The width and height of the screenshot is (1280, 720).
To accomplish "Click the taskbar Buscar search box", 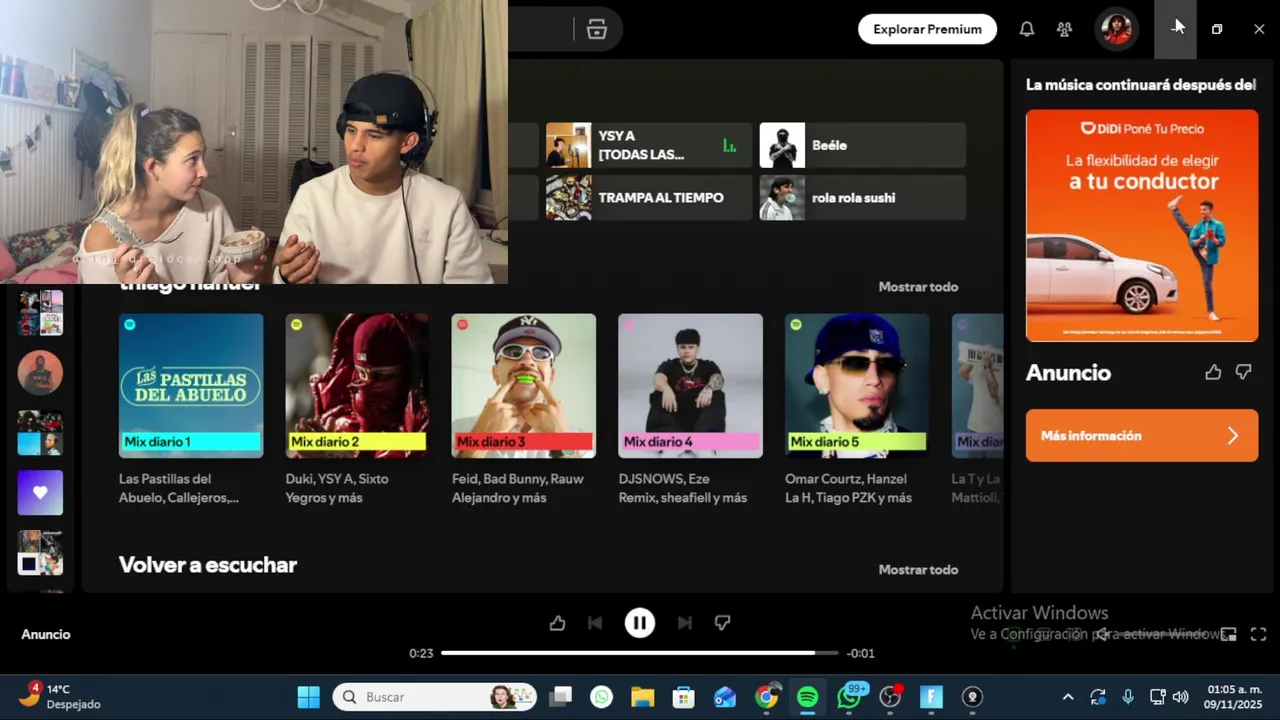I will (x=435, y=697).
